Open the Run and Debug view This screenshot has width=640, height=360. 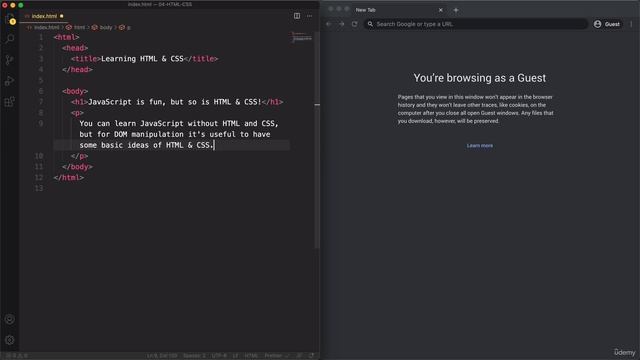(10, 81)
